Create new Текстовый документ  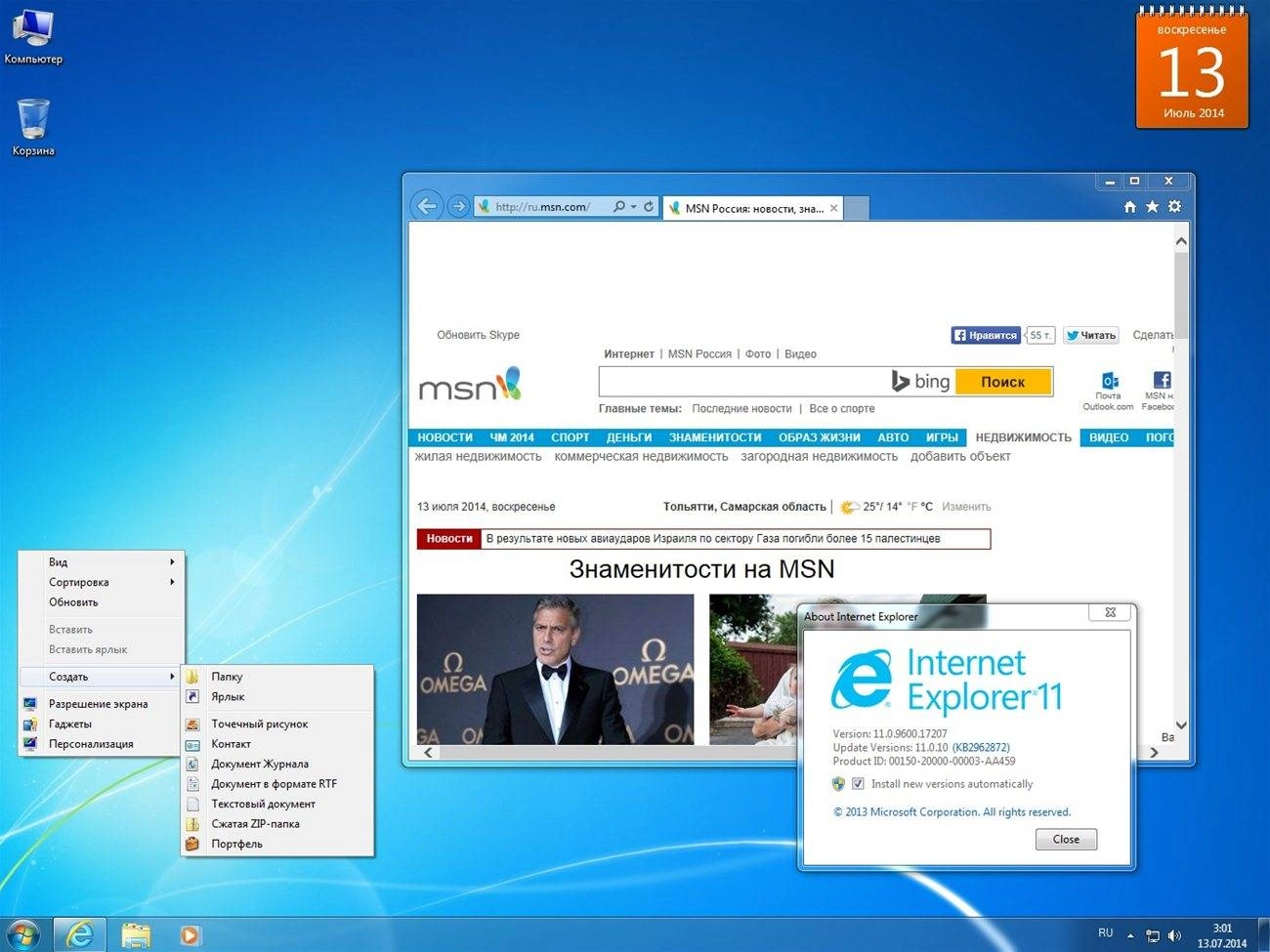[x=277, y=804]
